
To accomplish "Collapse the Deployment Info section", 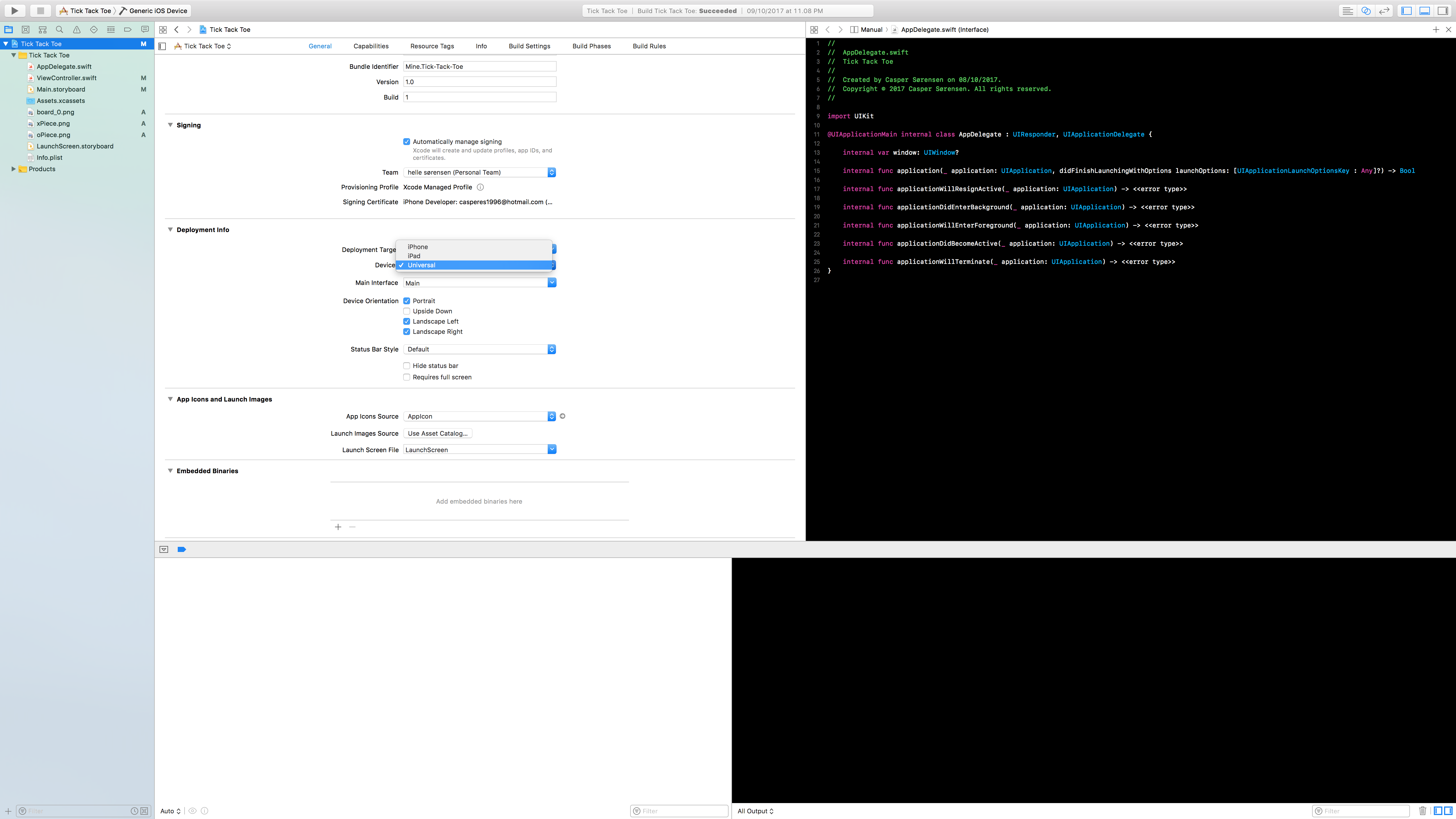I will coord(170,229).
